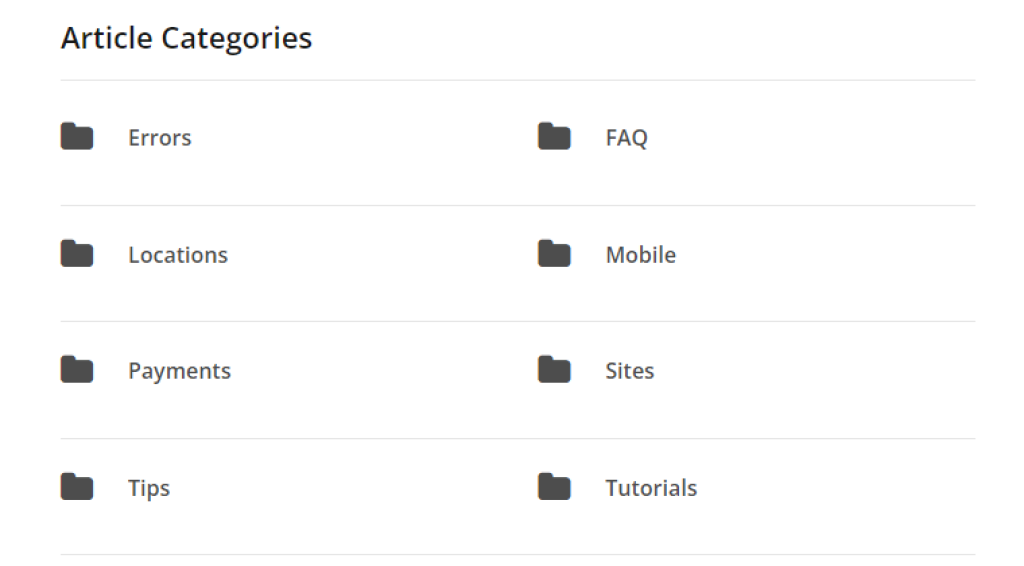Browse the Tutorials text link
This screenshot has height=566, width=1024.
click(x=651, y=489)
